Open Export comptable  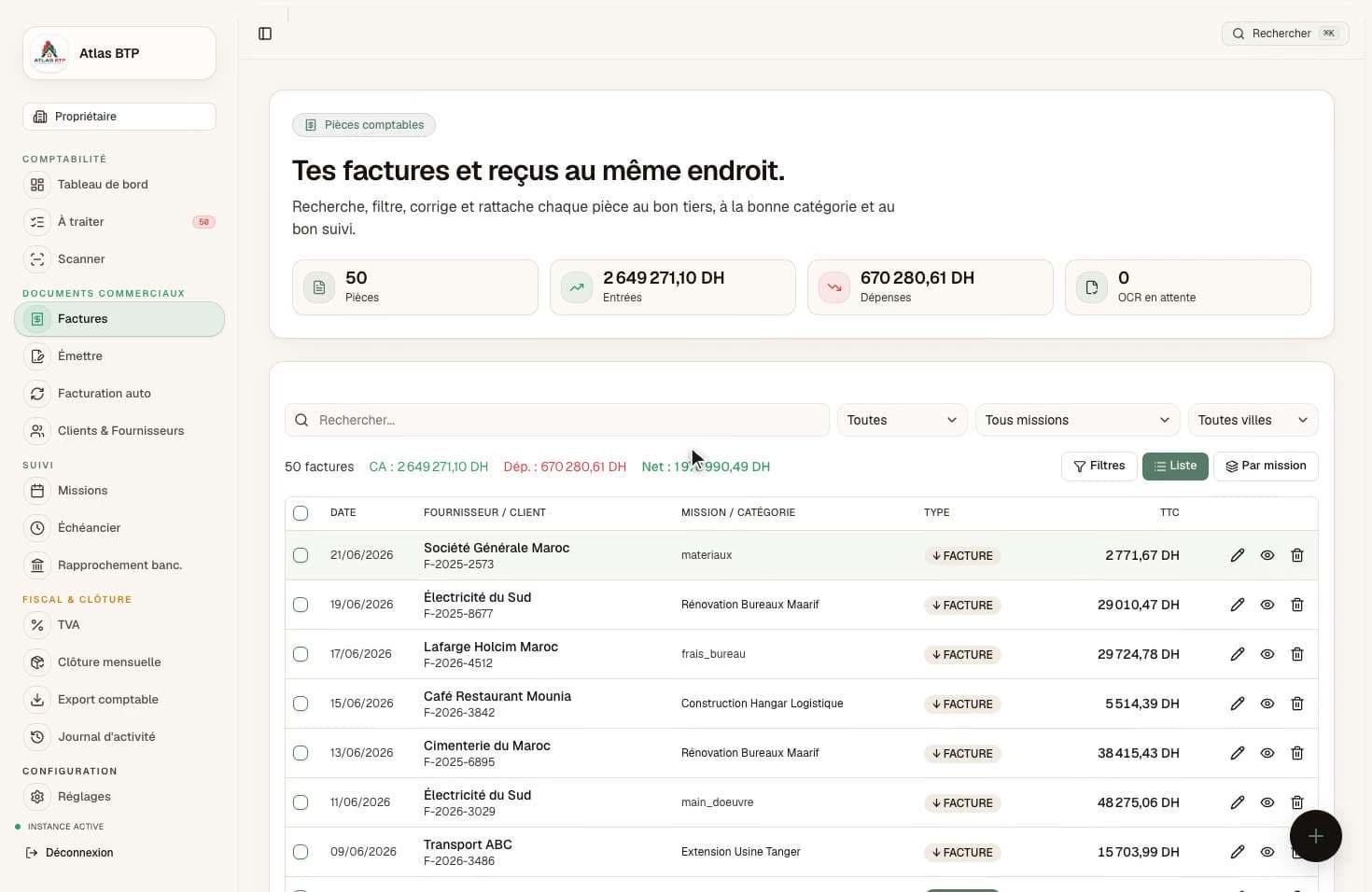click(119, 700)
